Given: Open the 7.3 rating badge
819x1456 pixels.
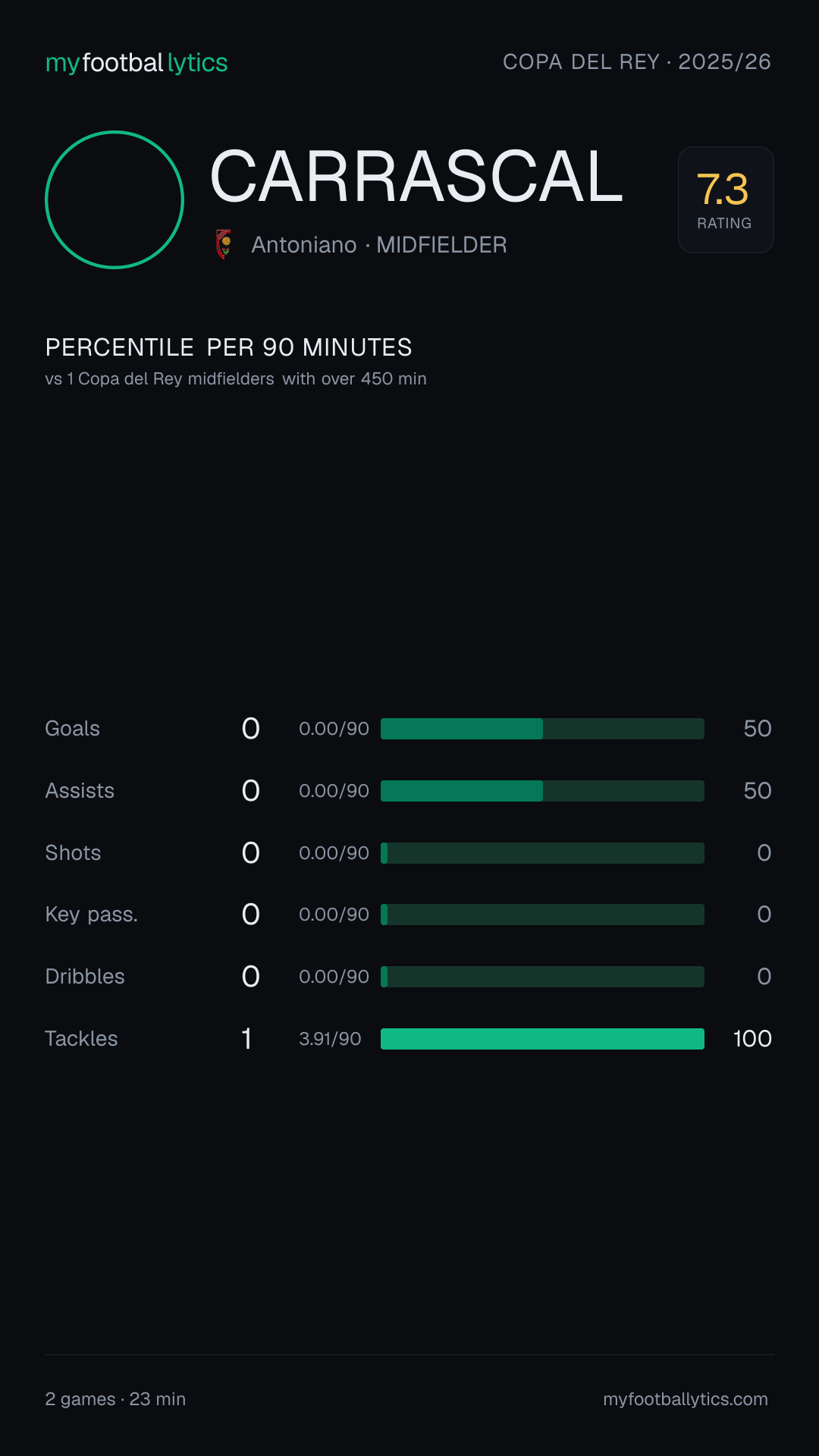Looking at the screenshot, I should pos(726,199).
